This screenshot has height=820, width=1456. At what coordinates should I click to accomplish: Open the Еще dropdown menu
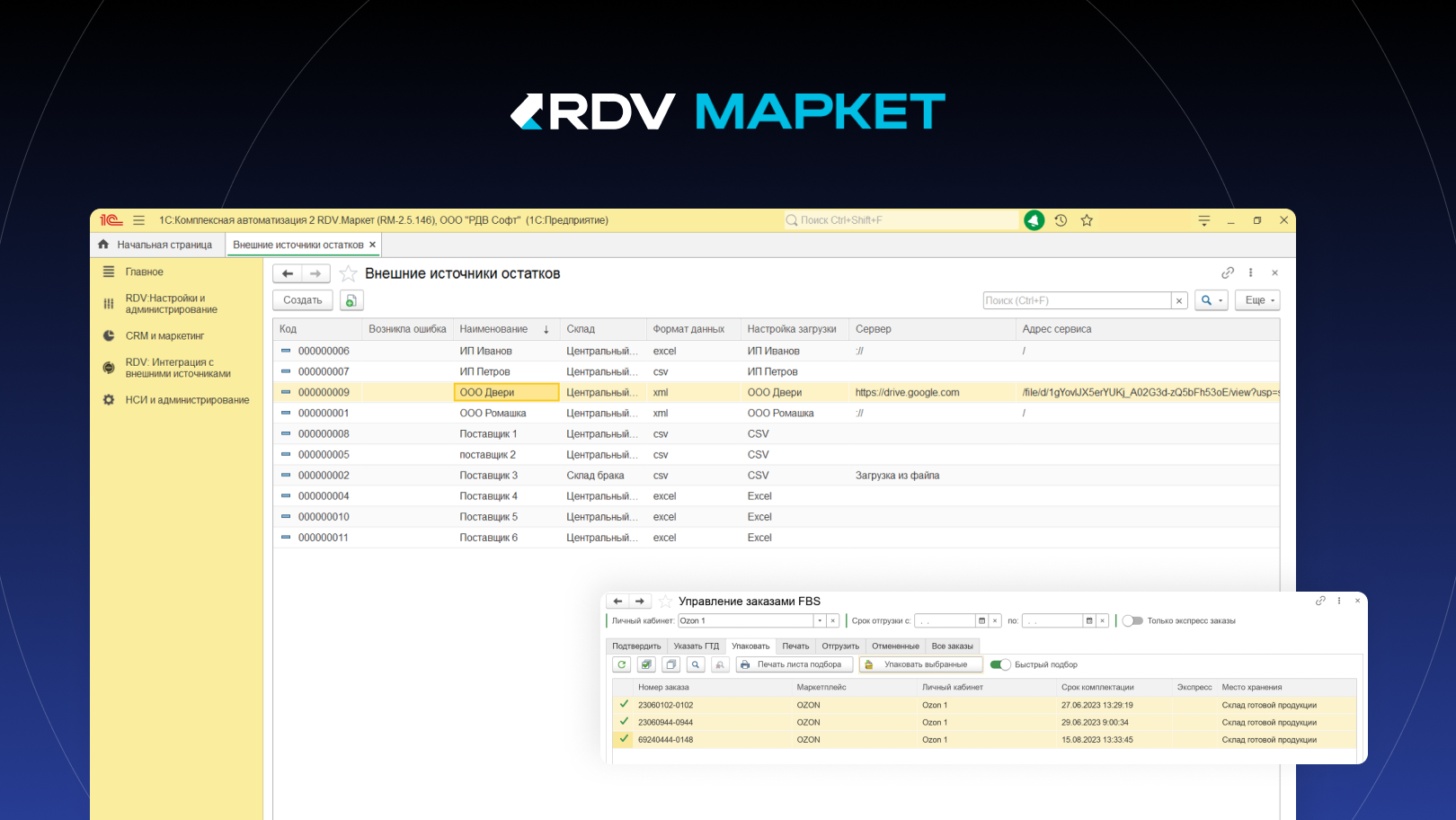tap(1256, 299)
